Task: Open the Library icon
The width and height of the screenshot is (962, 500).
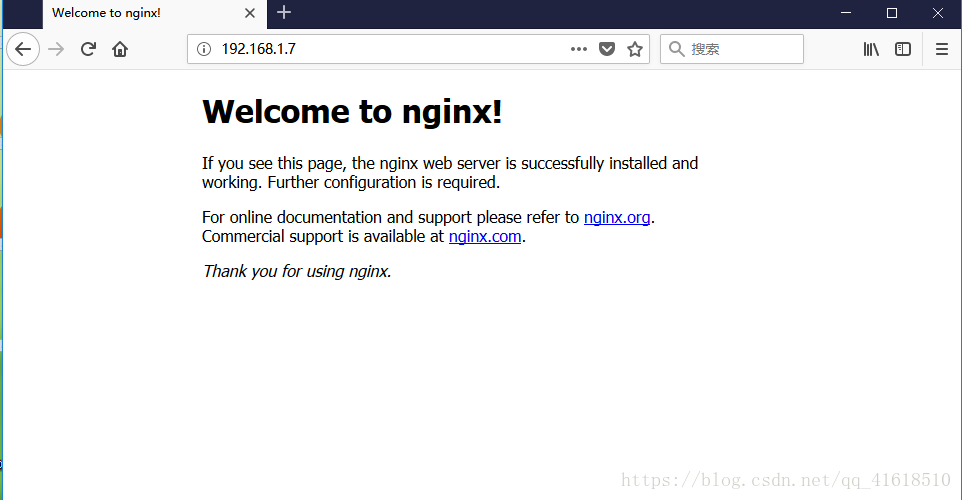Action: pos(871,49)
